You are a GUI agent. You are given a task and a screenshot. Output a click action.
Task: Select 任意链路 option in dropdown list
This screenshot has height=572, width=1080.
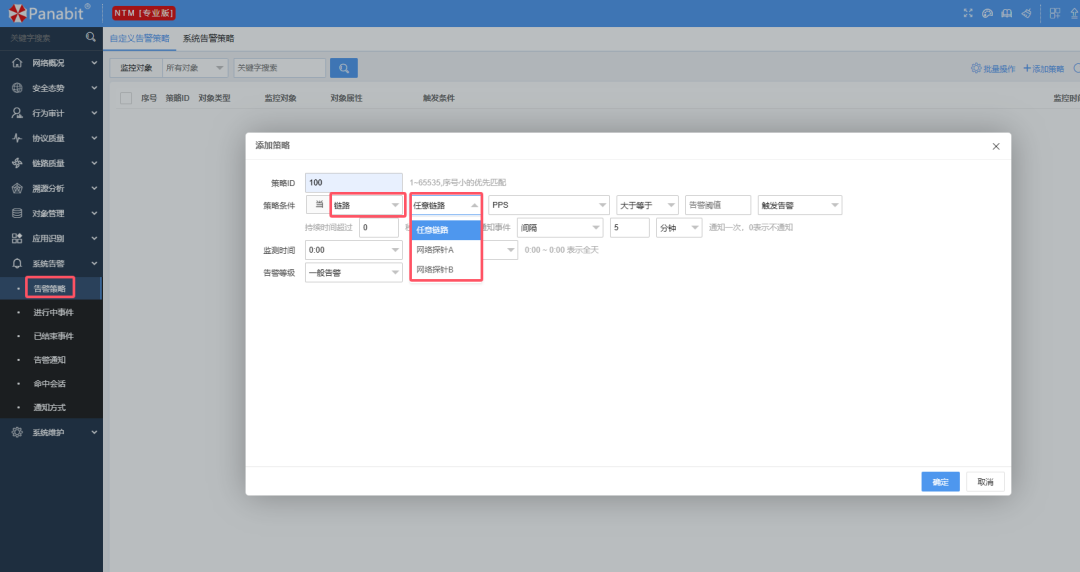click(446, 229)
